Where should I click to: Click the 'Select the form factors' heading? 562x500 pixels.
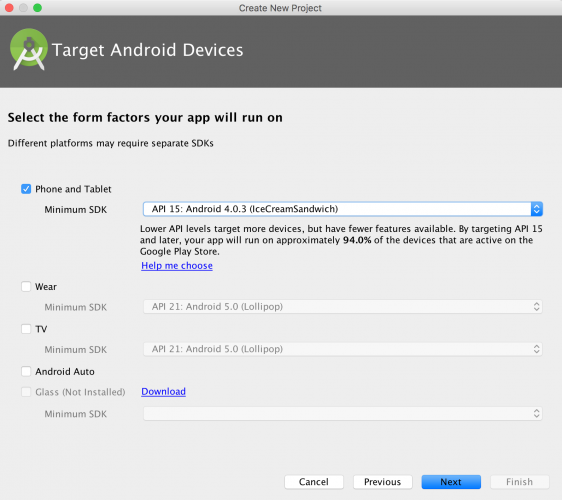145,118
